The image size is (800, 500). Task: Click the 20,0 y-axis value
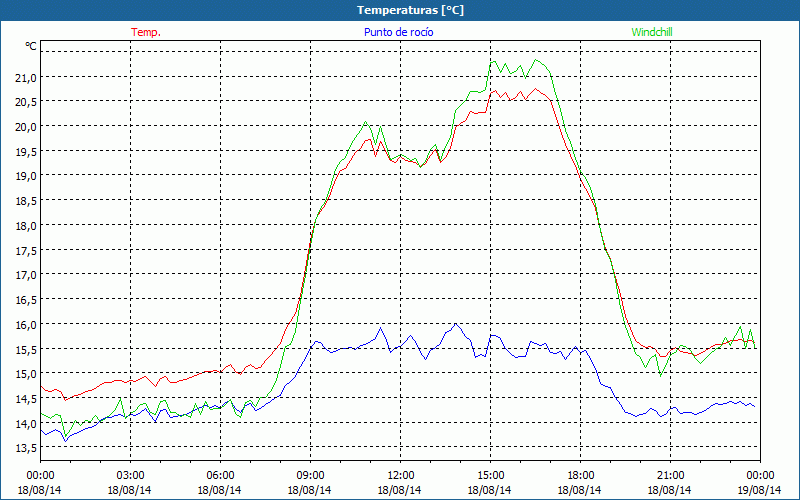(27, 127)
